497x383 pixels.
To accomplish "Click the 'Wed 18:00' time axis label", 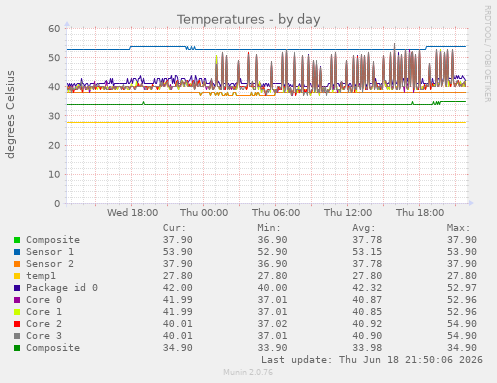I will [x=132, y=213].
